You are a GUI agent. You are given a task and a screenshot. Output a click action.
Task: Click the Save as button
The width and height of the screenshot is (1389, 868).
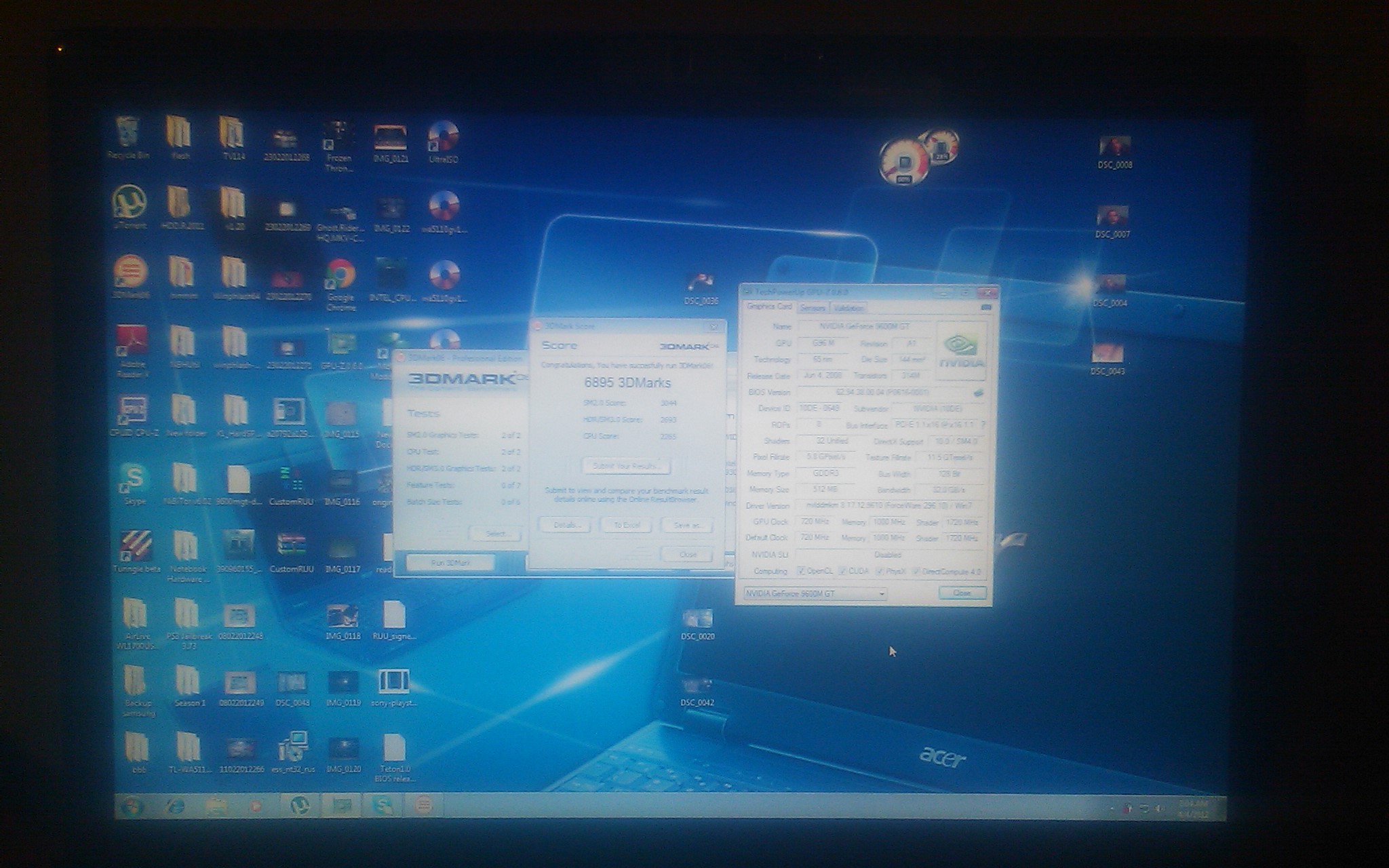point(688,525)
